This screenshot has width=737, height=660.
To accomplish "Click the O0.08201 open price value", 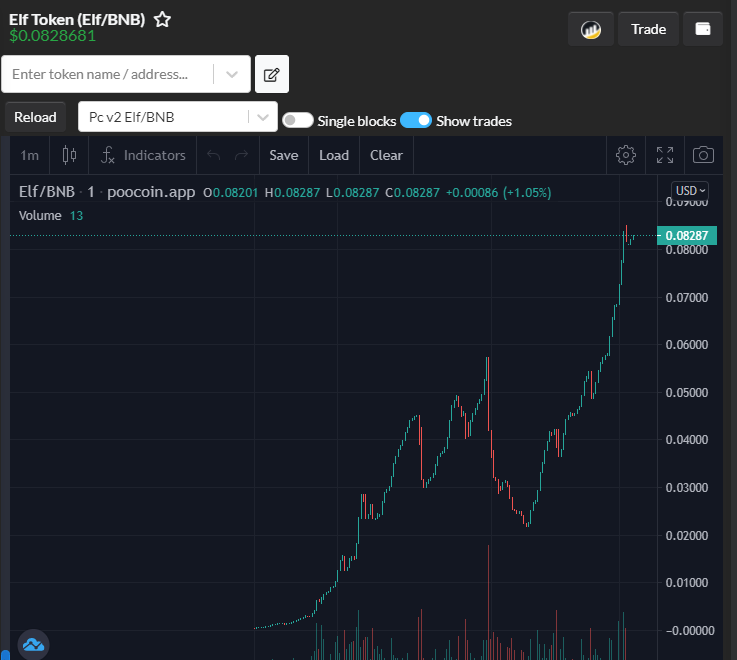I will 230,193.
